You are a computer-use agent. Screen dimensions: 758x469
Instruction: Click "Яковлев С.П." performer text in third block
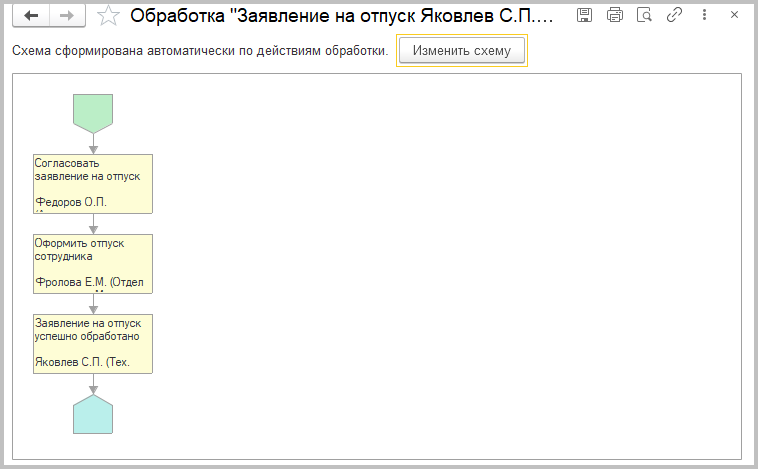click(x=82, y=362)
